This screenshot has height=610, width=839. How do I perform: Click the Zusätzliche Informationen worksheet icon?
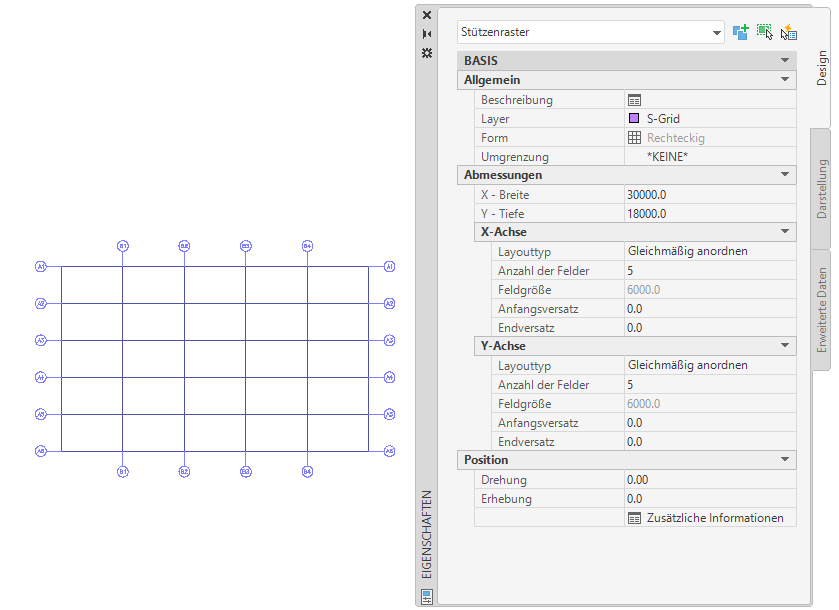(634, 518)
